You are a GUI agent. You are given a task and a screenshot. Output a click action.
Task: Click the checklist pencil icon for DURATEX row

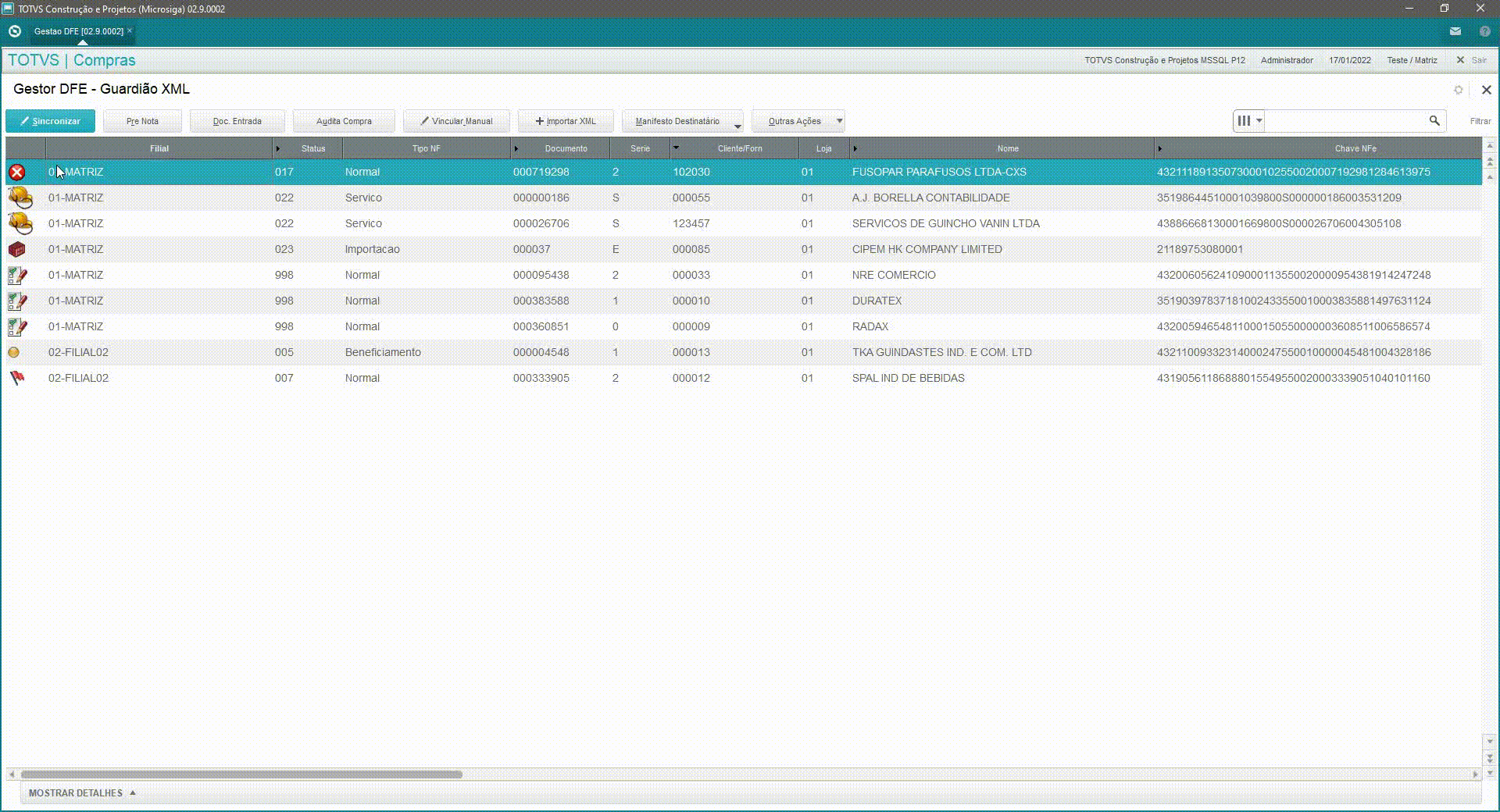17,301
